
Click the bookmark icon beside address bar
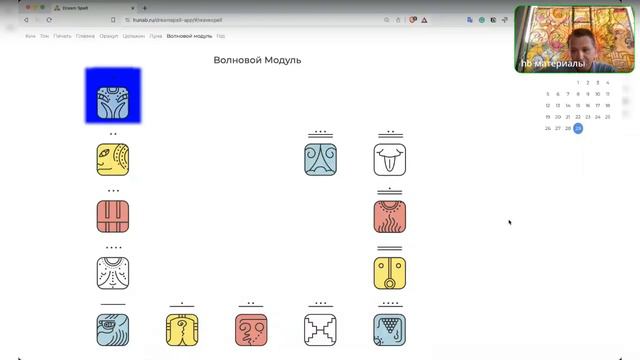[x=113, y=20]
